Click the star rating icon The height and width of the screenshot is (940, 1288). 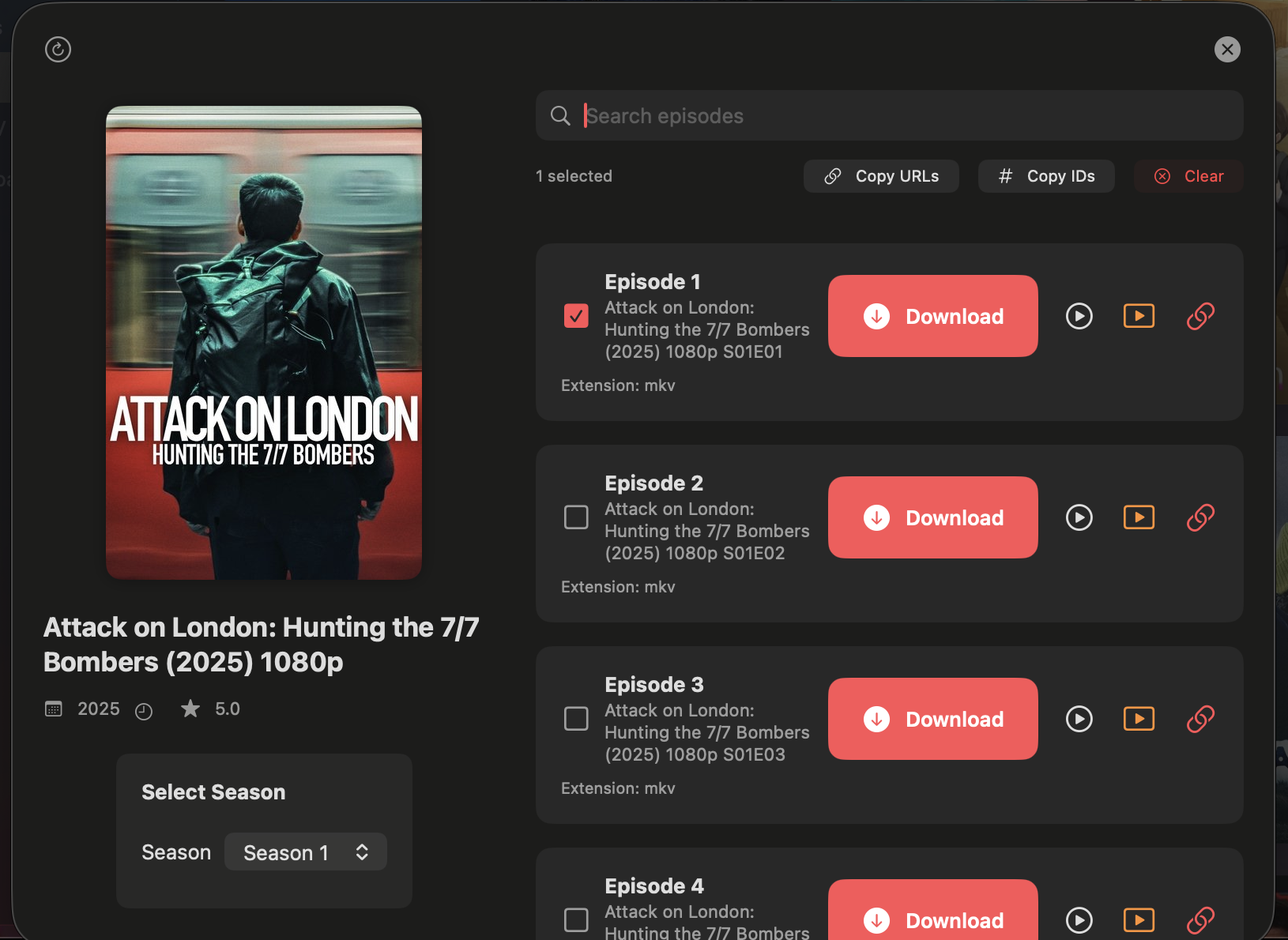[x=190, y=709]
